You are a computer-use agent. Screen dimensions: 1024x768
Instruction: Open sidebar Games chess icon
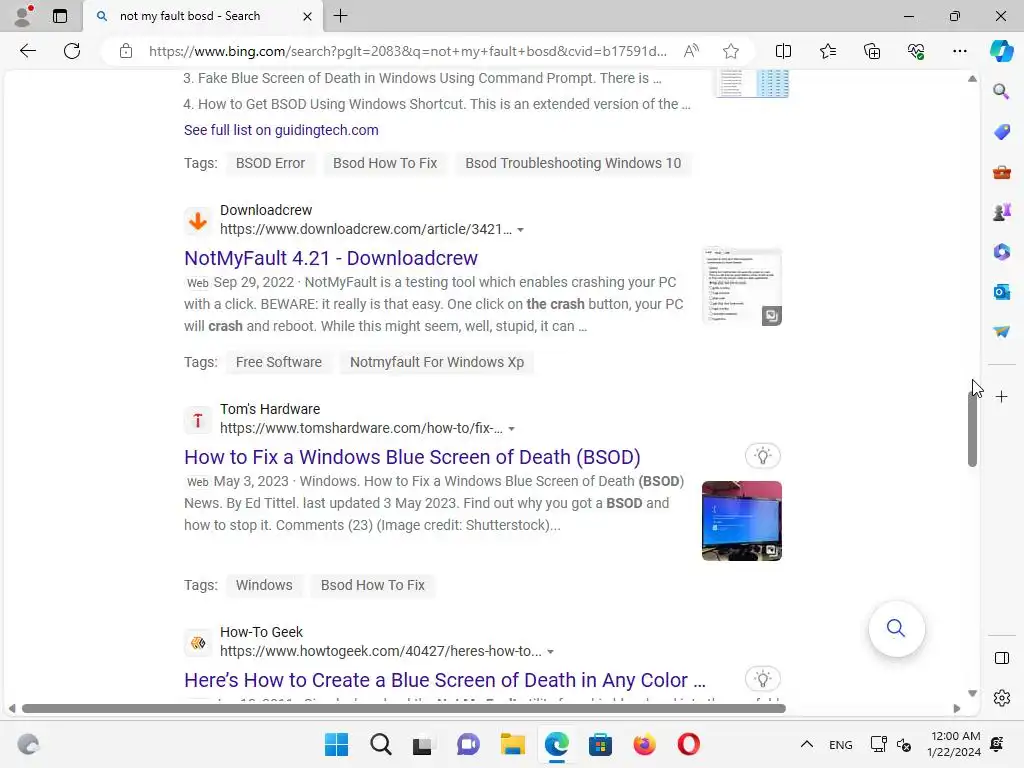(1001, 212)
